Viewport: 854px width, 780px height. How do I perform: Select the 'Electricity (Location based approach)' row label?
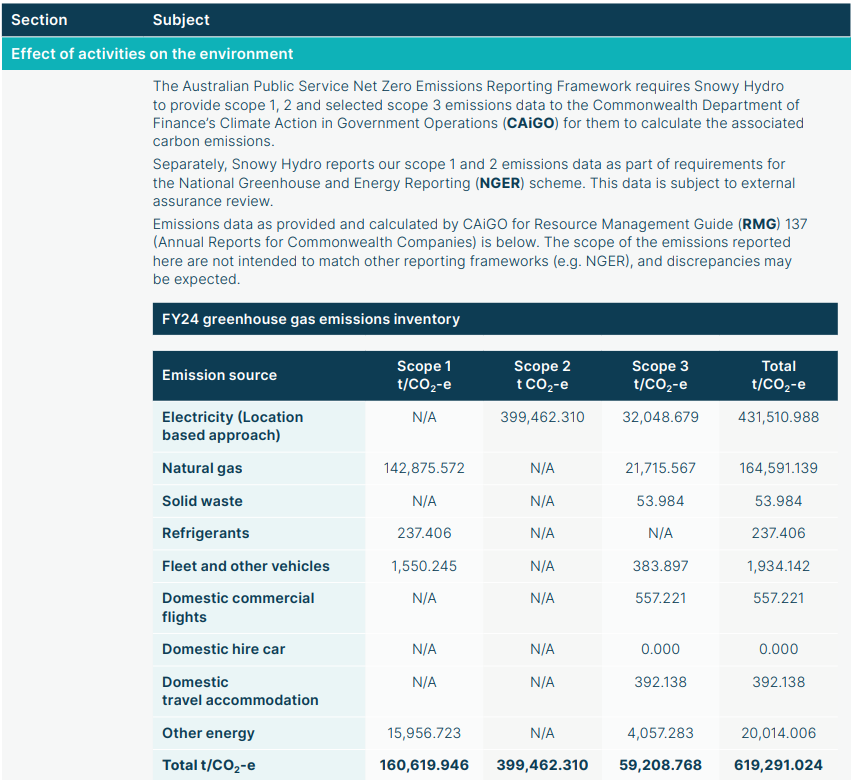click(x=233, y=426)
